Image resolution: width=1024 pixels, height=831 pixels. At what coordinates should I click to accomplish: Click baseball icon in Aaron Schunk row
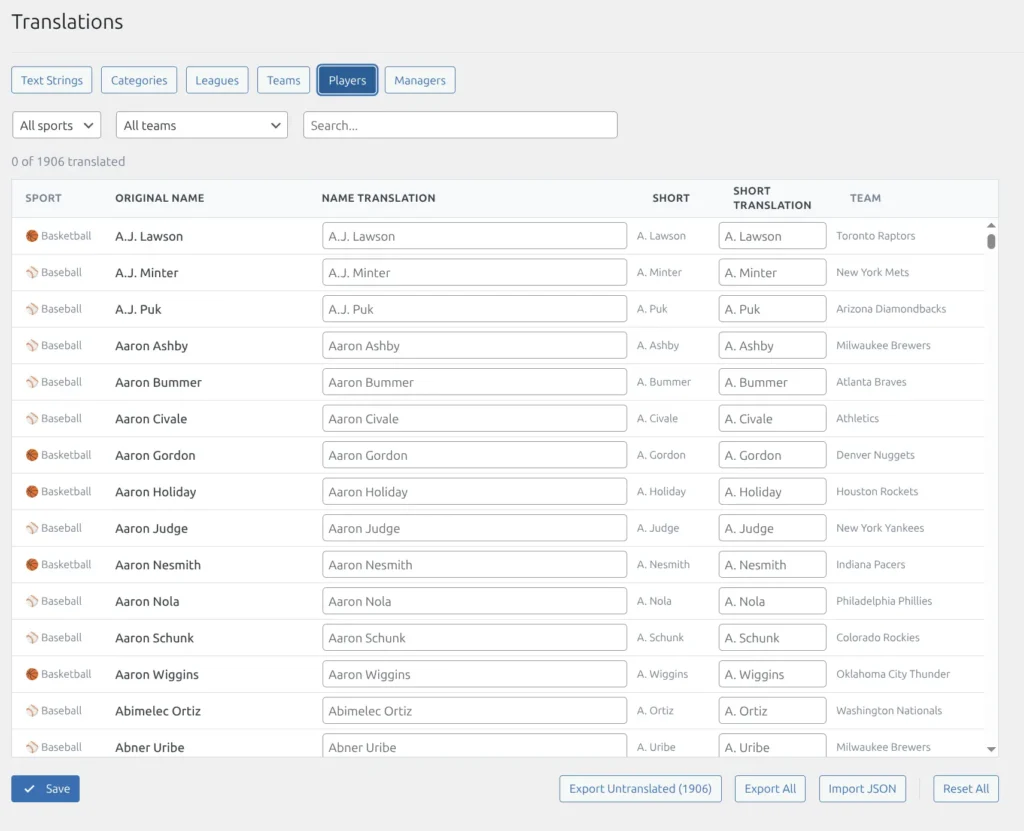31,638
